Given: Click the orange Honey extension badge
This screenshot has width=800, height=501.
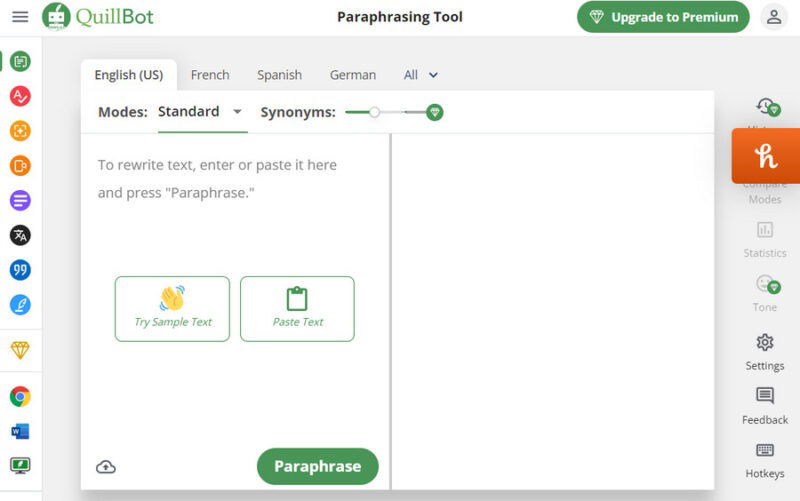Looking at the screenshot, I should tap(766, 156).
